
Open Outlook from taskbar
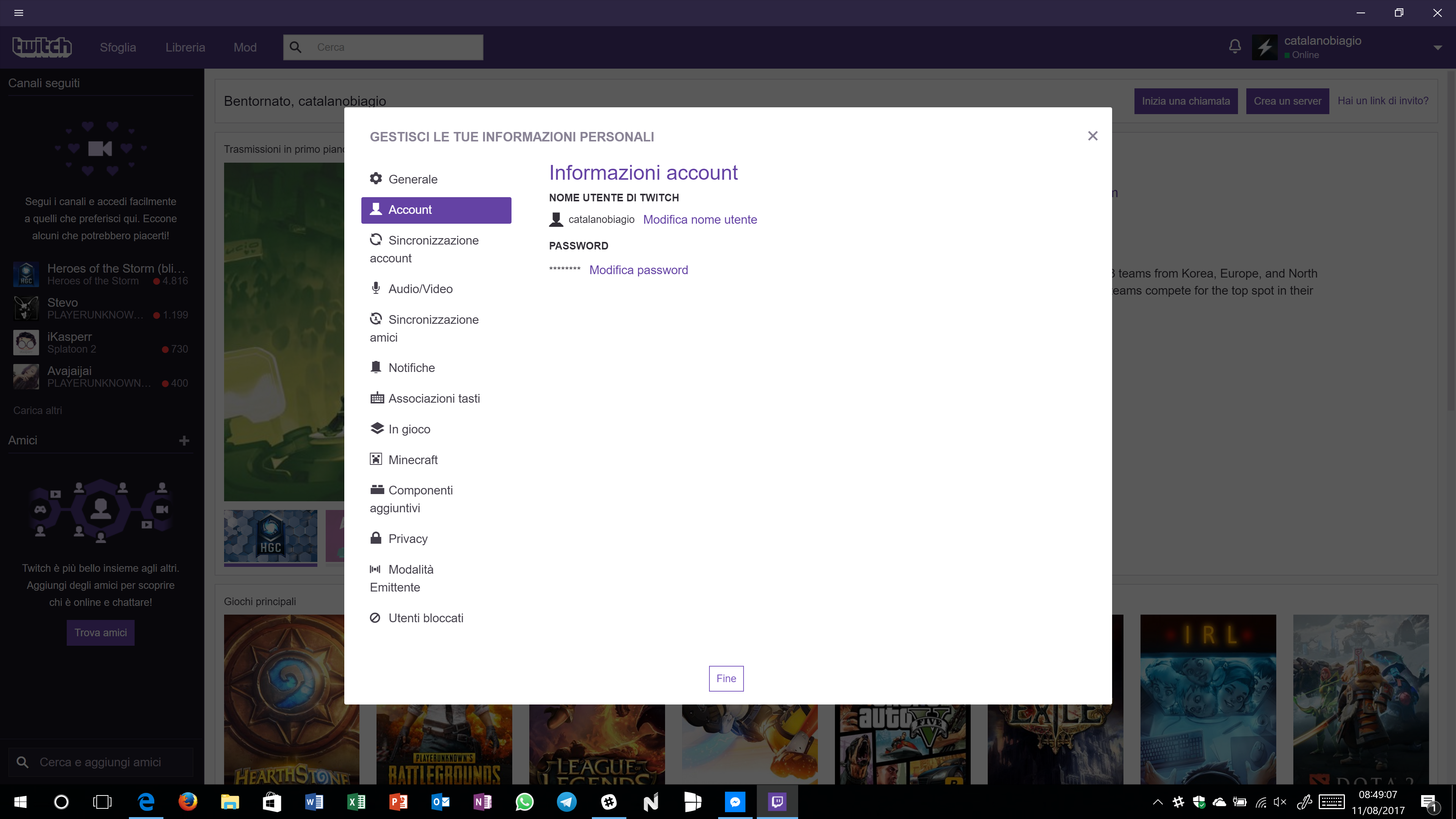pyautogui.click(x=440, y=802)
